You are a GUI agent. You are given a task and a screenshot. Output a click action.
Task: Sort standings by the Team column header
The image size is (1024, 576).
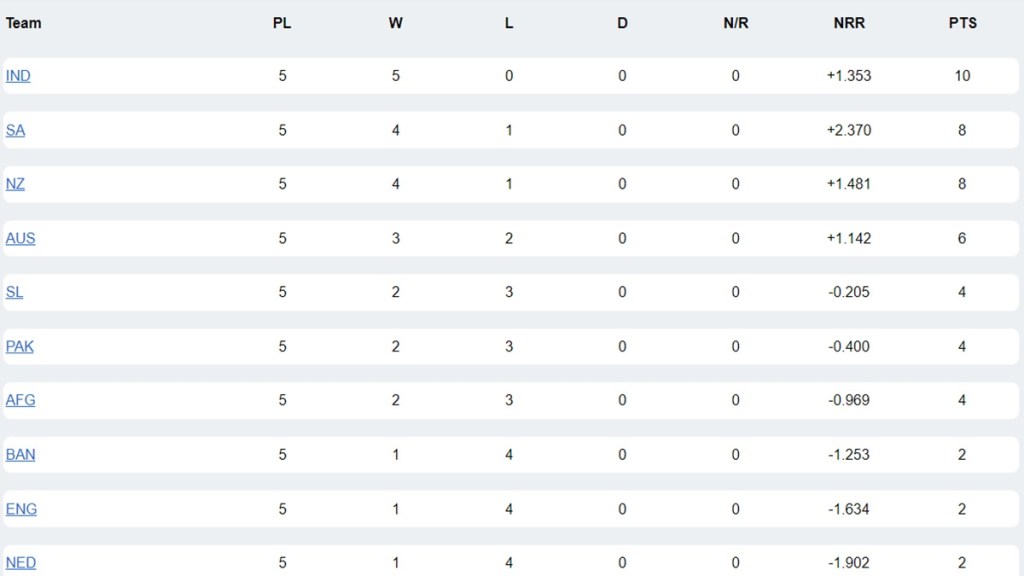pos(23,23)
